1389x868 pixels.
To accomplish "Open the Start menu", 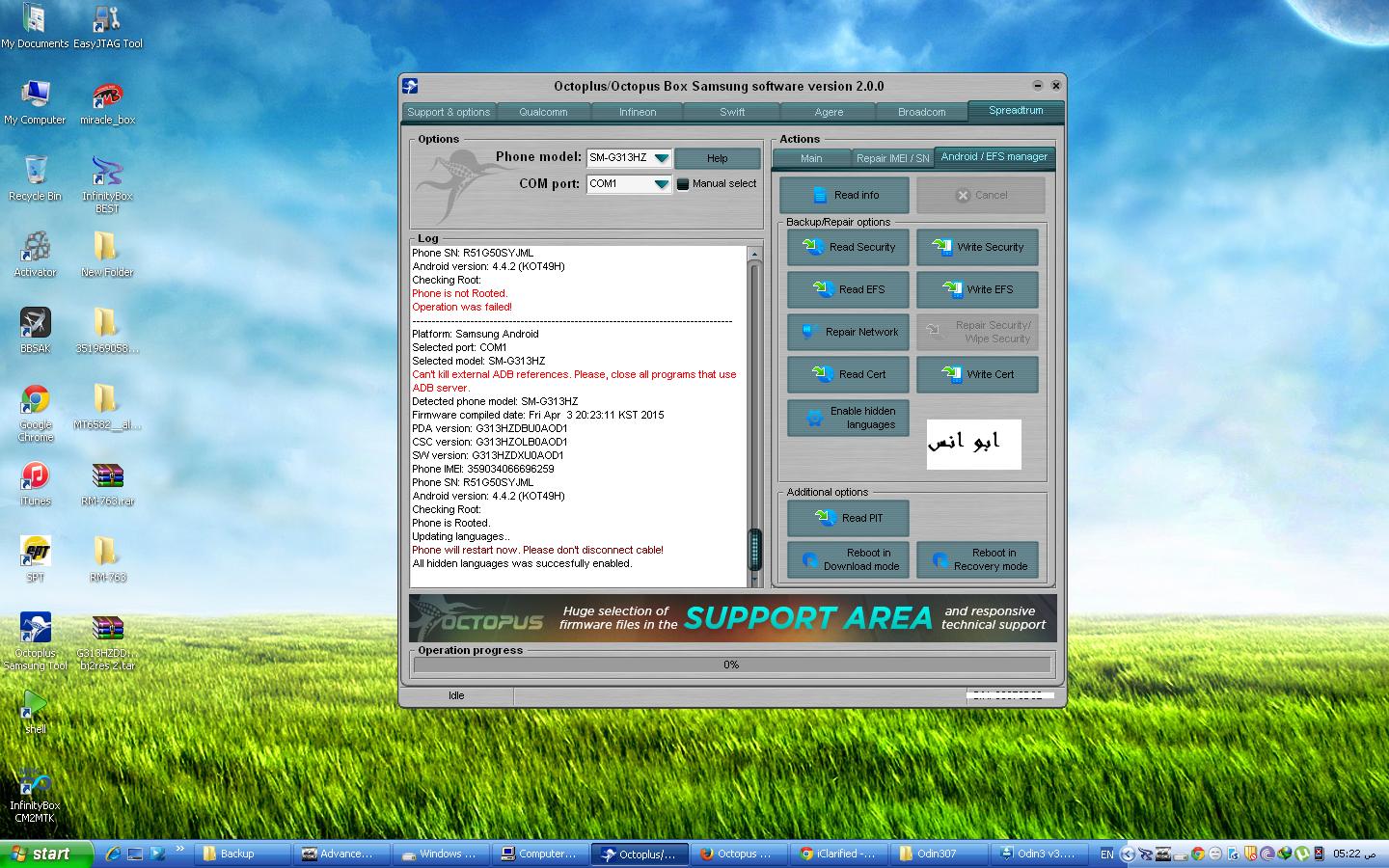I will 47,854.
